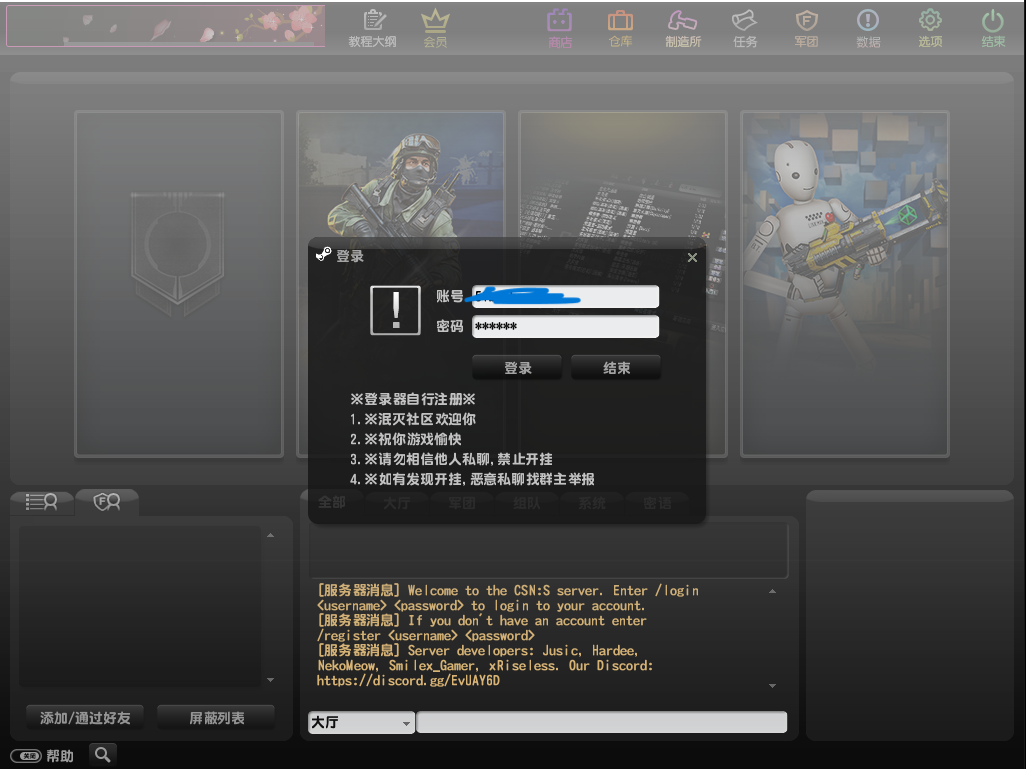Focus the 密码 password input field

(x=565, y=327)
